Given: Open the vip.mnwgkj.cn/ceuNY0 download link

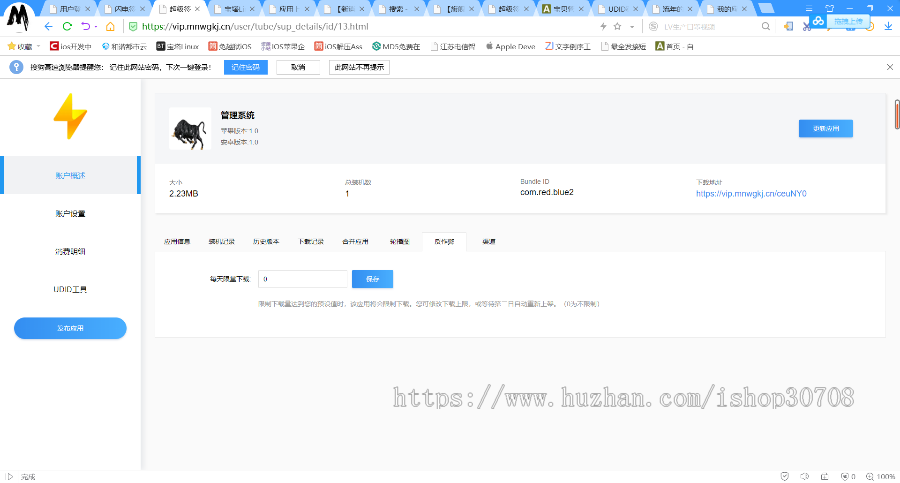Looking at the screenshot, I should click(x=751, y=194).
